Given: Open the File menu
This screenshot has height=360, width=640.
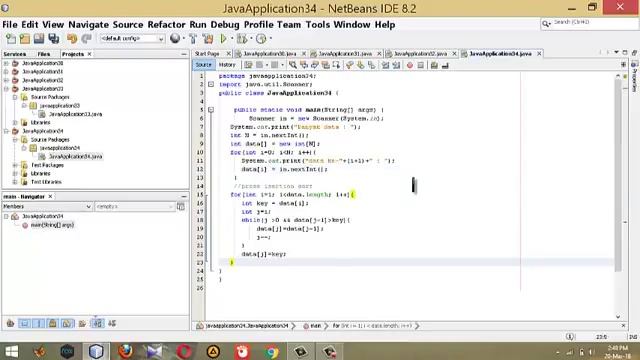Looking at the screenshot, I should [x=10, y=24].
